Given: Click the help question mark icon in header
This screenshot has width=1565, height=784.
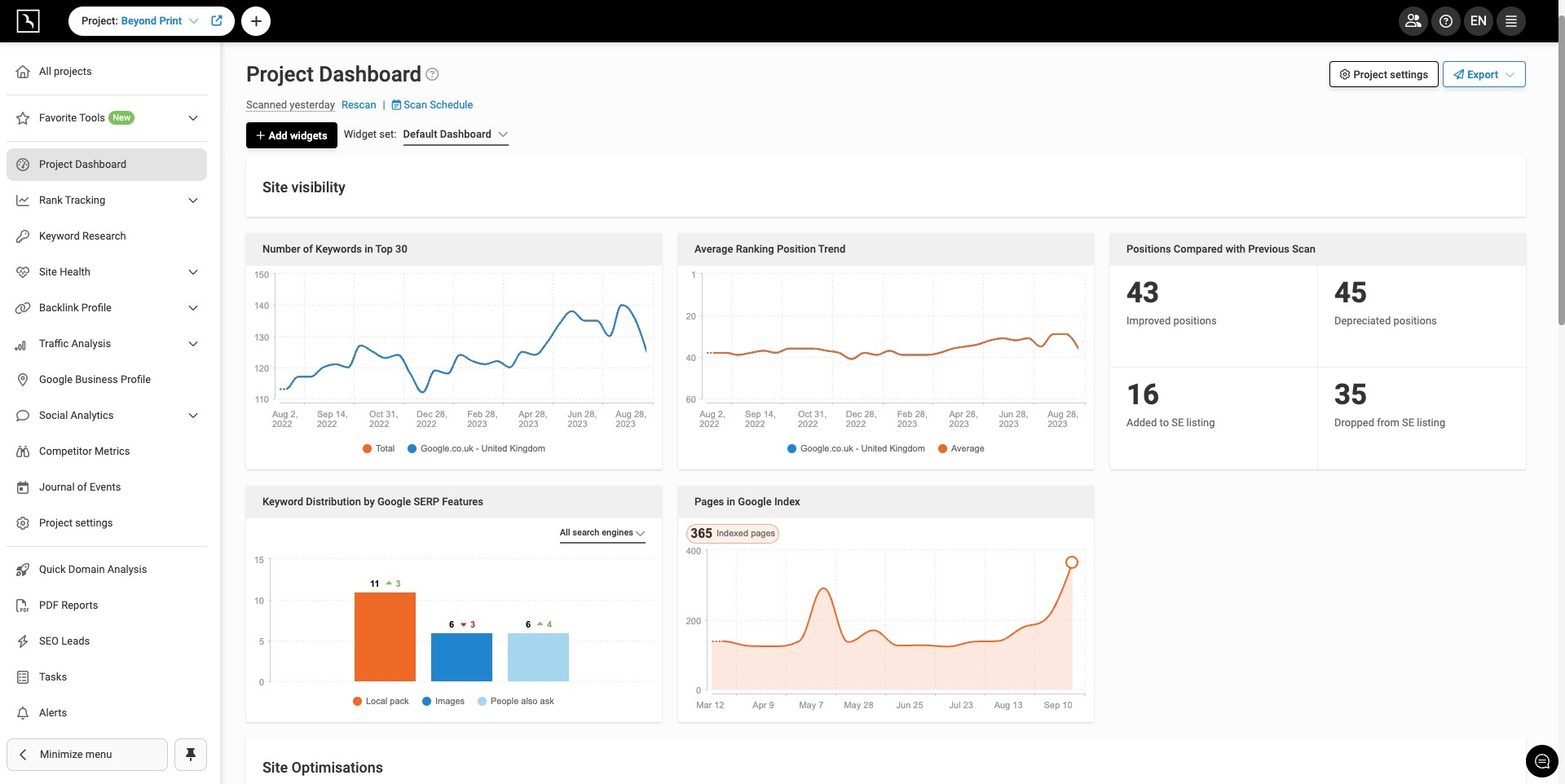Looking at the screenshot, I should pos(1445,21).
